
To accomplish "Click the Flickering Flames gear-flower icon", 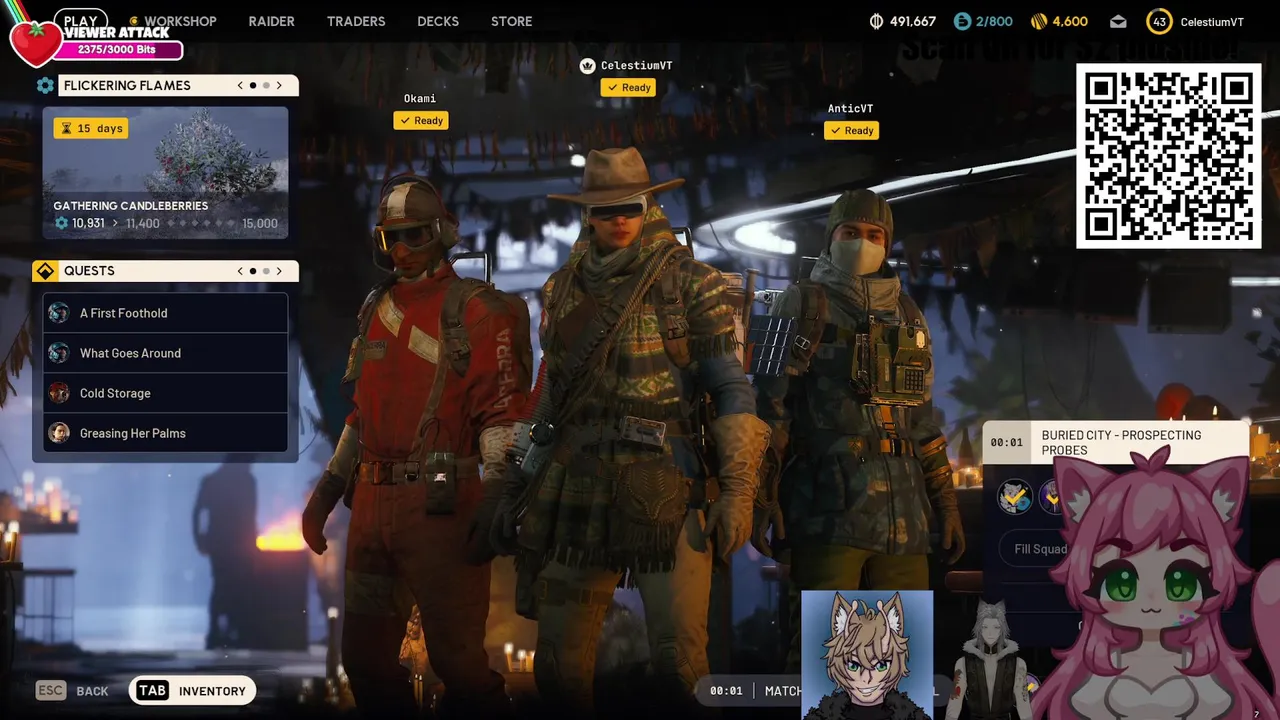I will tap(45, 85).
